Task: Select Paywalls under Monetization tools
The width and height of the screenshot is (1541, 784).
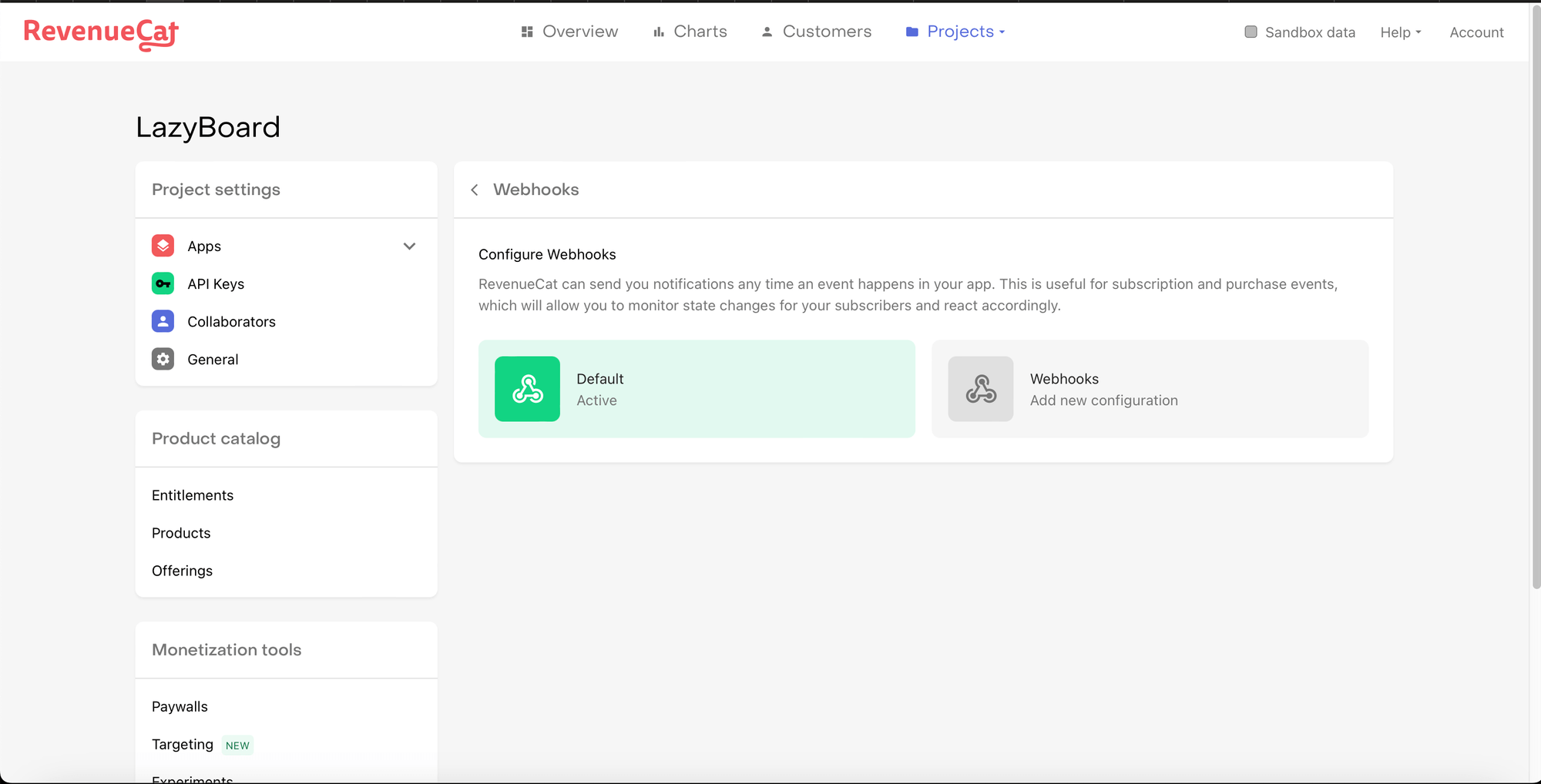Action: [x=180, y=706]
